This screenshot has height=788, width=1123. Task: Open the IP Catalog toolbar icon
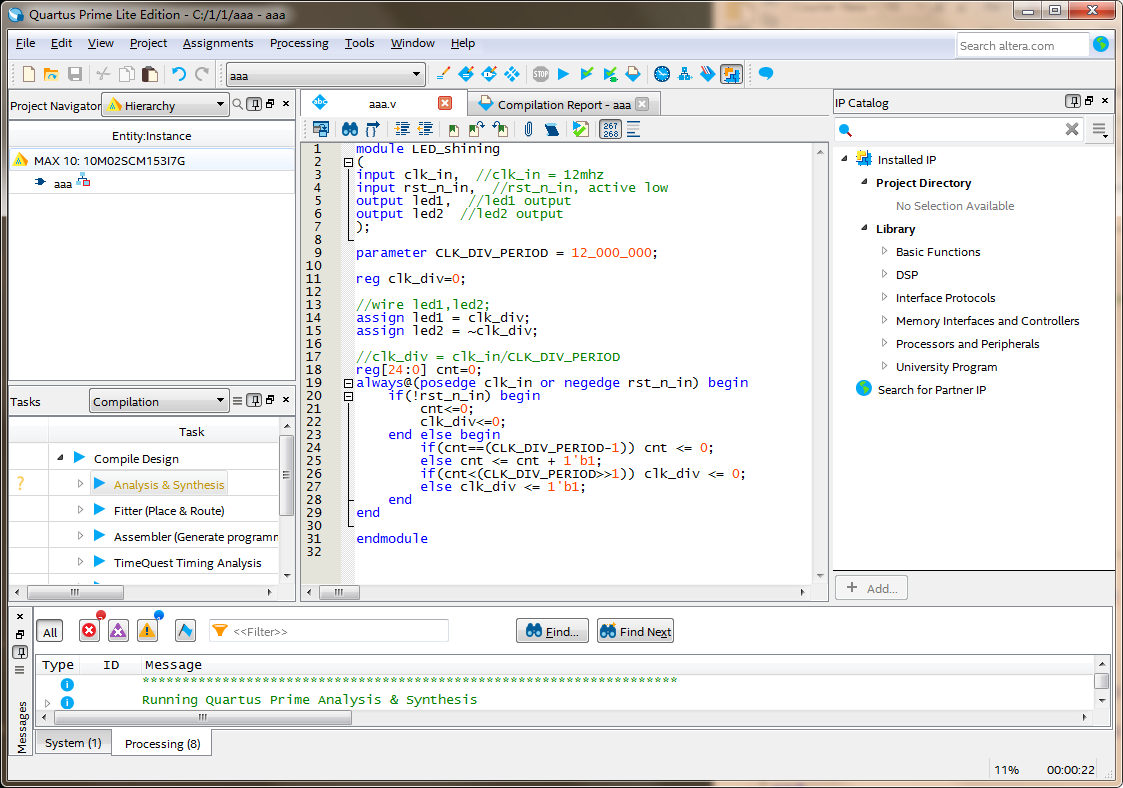coord(731,74)
